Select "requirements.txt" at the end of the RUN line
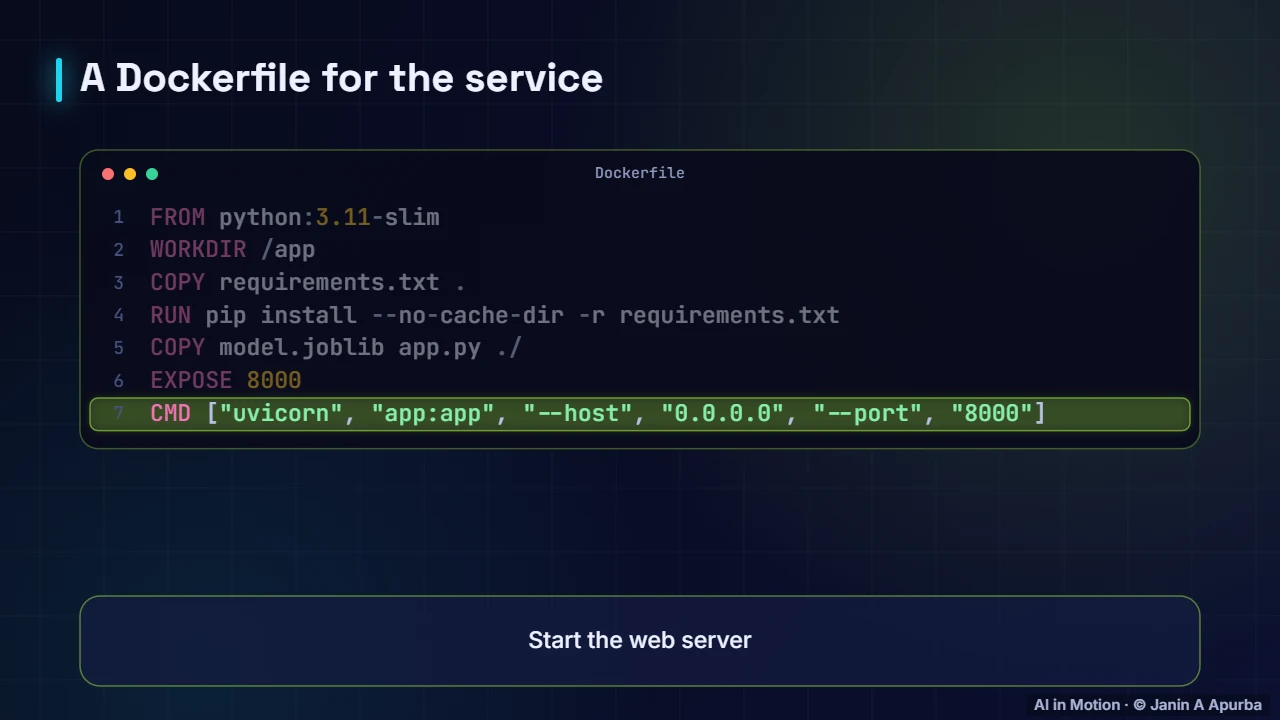This screenshot has height=720, width=1280. (x=729, y=315)
